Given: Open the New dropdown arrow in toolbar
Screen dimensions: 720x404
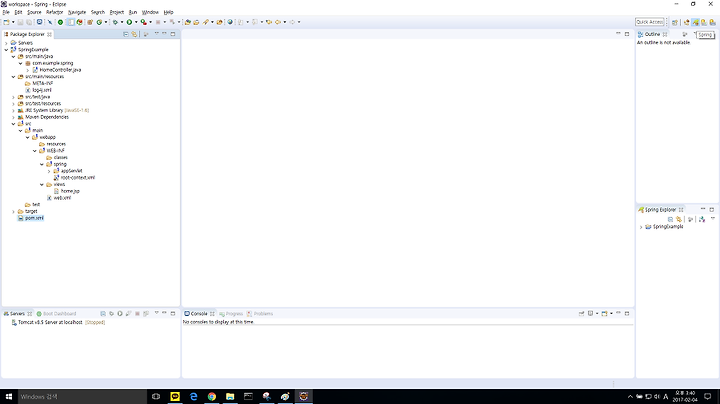Looking at the screenshot, I should click(x=13, y=22).
